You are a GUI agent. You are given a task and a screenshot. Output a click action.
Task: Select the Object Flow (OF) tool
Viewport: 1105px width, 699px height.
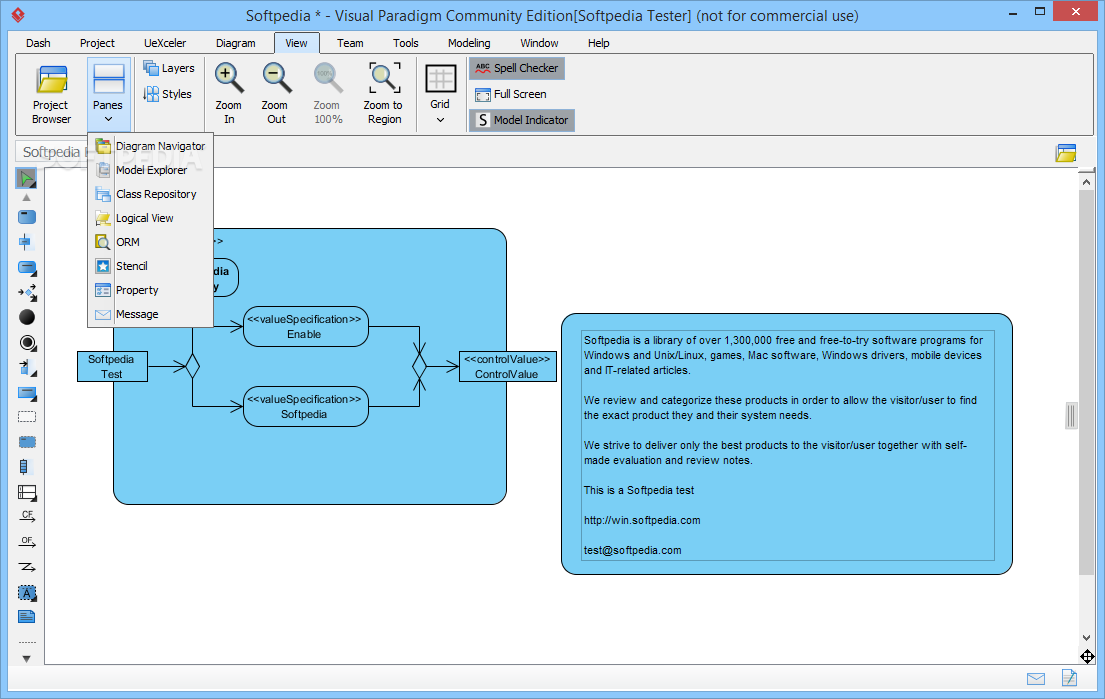click(27, 542)
